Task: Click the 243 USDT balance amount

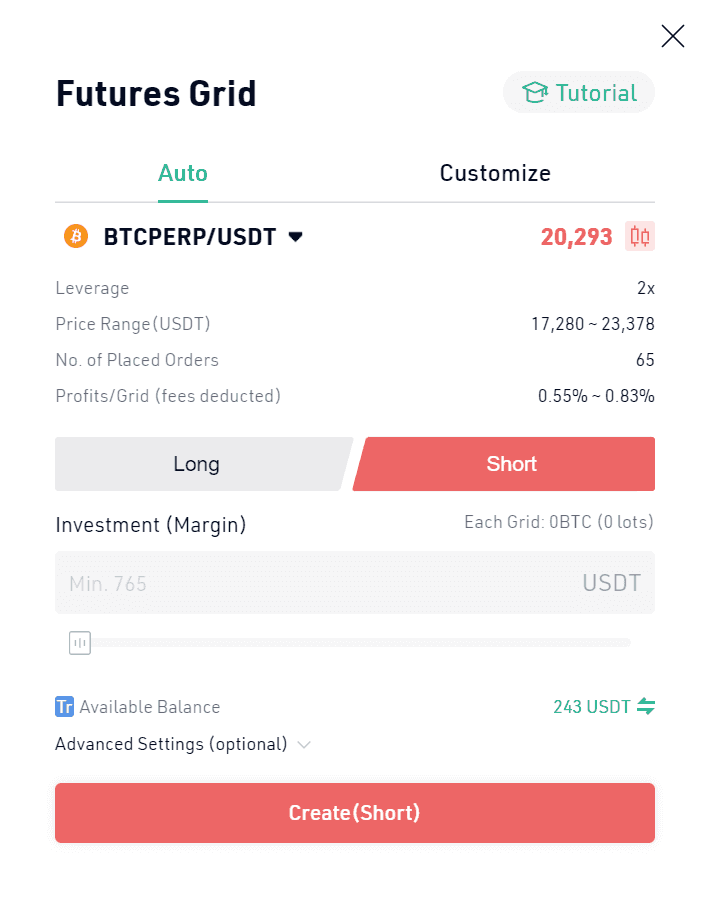Action: pos(591,707)
